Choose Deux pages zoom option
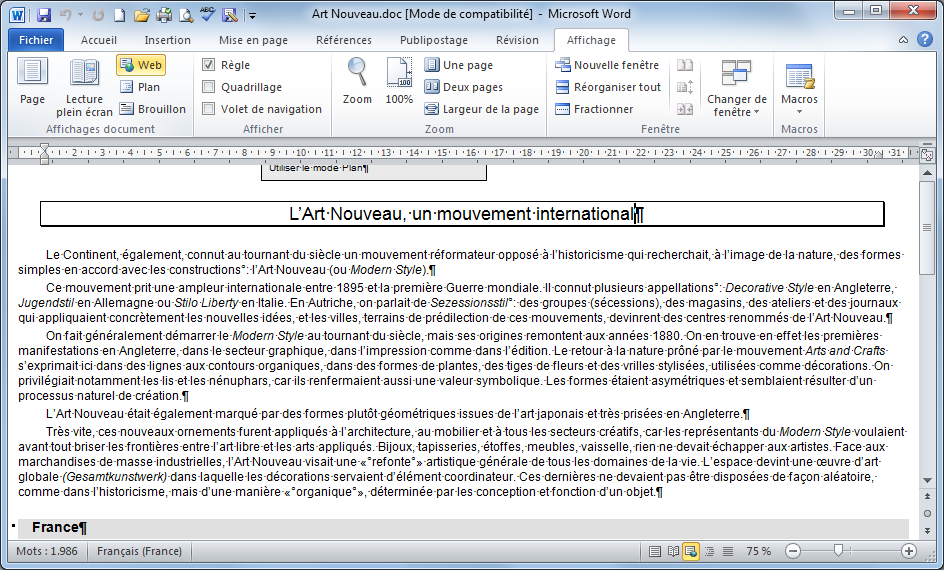Image resolution: width=944 pixels, height=570 pixels. click(x=464, y=87)
